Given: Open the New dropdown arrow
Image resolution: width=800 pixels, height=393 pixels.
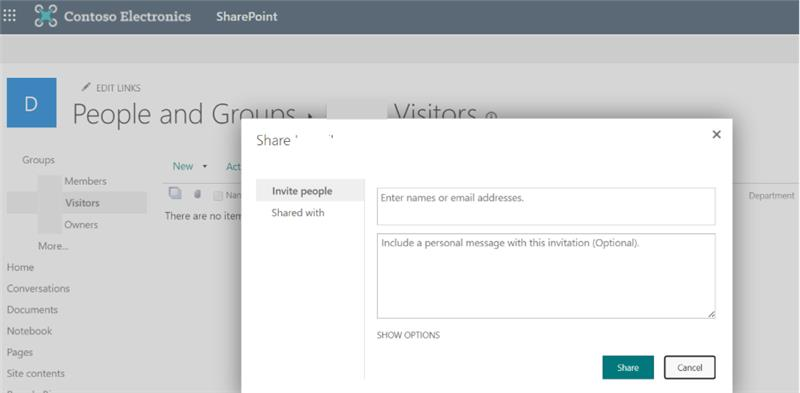Looking at the screenshot, I should [205, 166].
